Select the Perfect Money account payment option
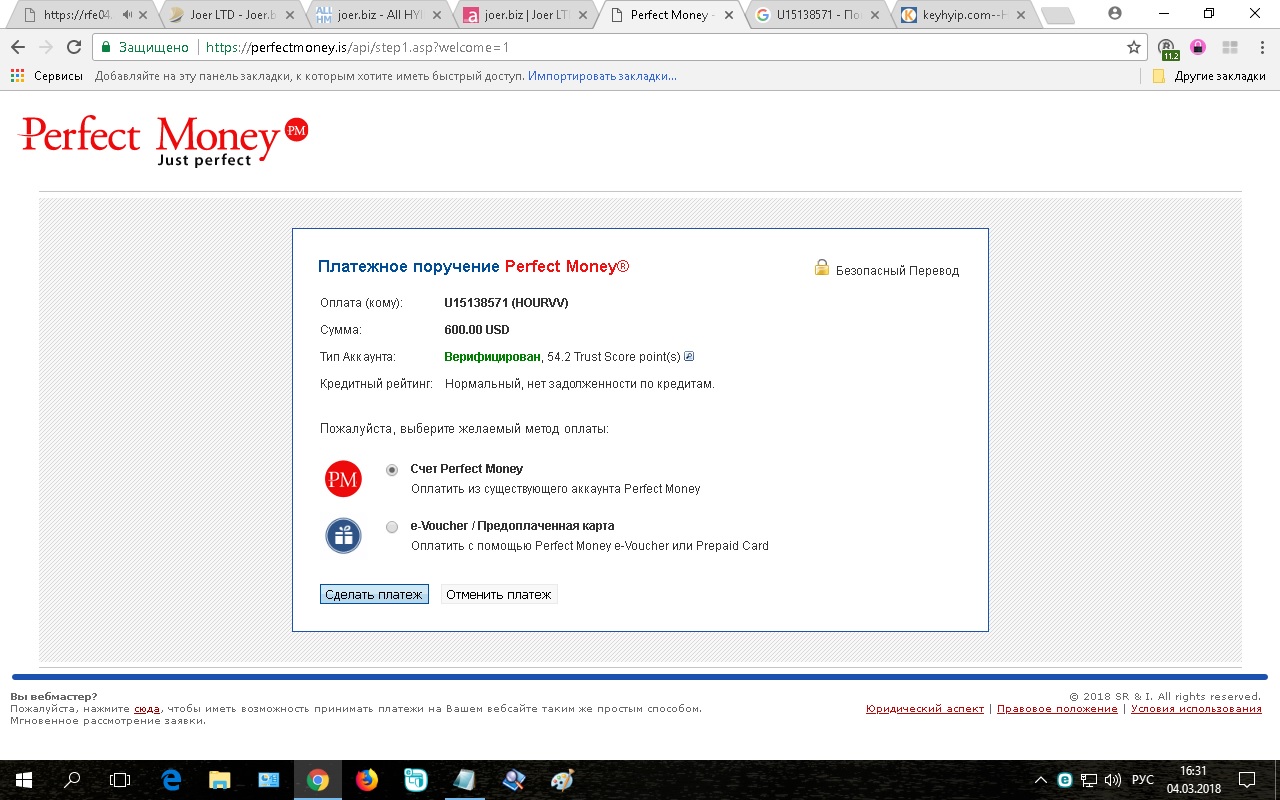Image resolution: width=1280 pixels, height=800 pixels. [x=392, y=470]
